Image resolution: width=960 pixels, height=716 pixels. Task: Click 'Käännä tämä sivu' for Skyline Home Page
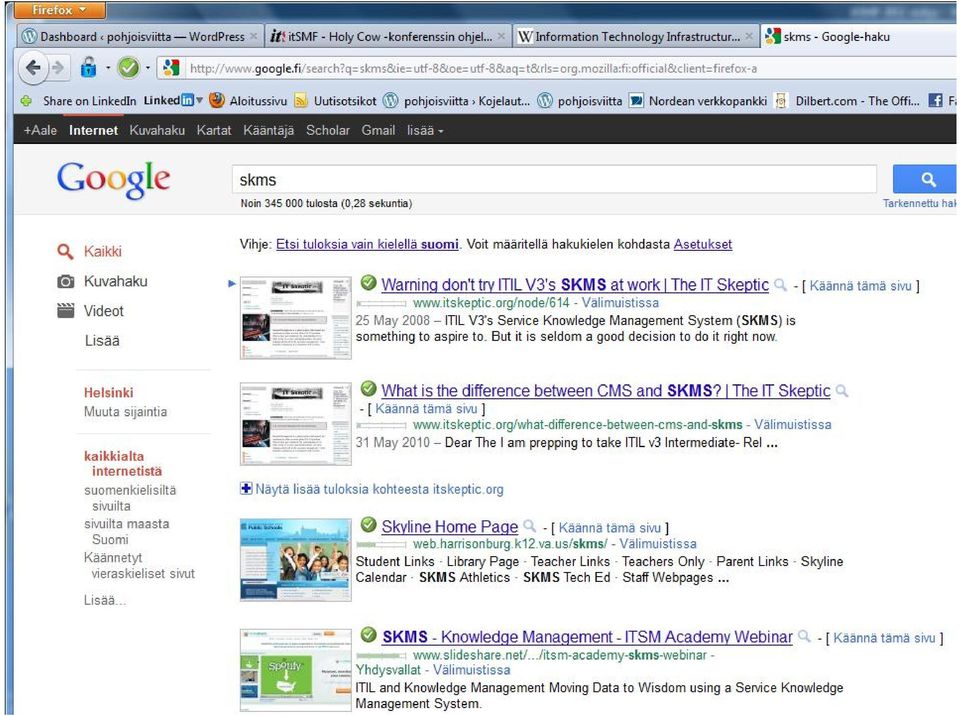pos(610,528)
